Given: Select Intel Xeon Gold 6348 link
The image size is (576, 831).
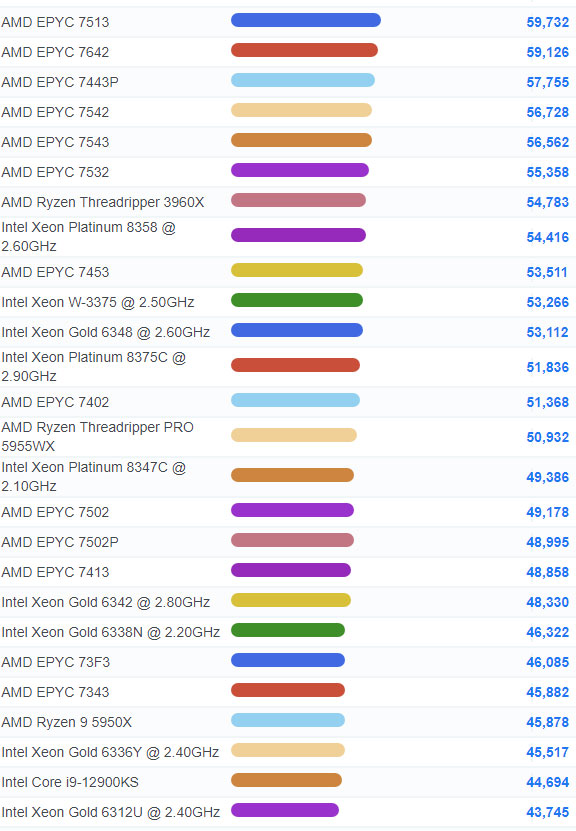Looking at the screenshot, I should (x=105, y=332).
